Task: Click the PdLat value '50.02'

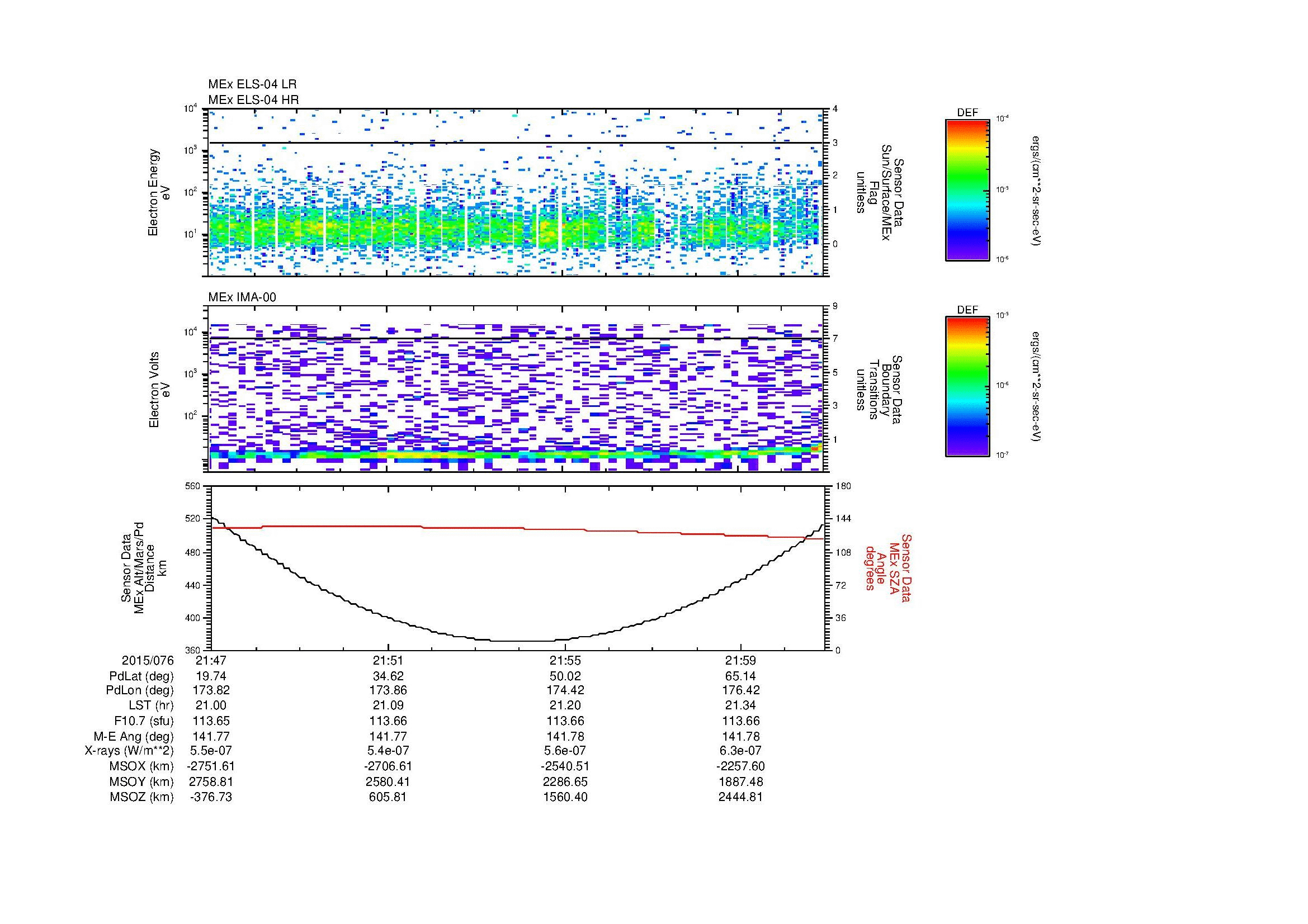Action: (565, 676)
